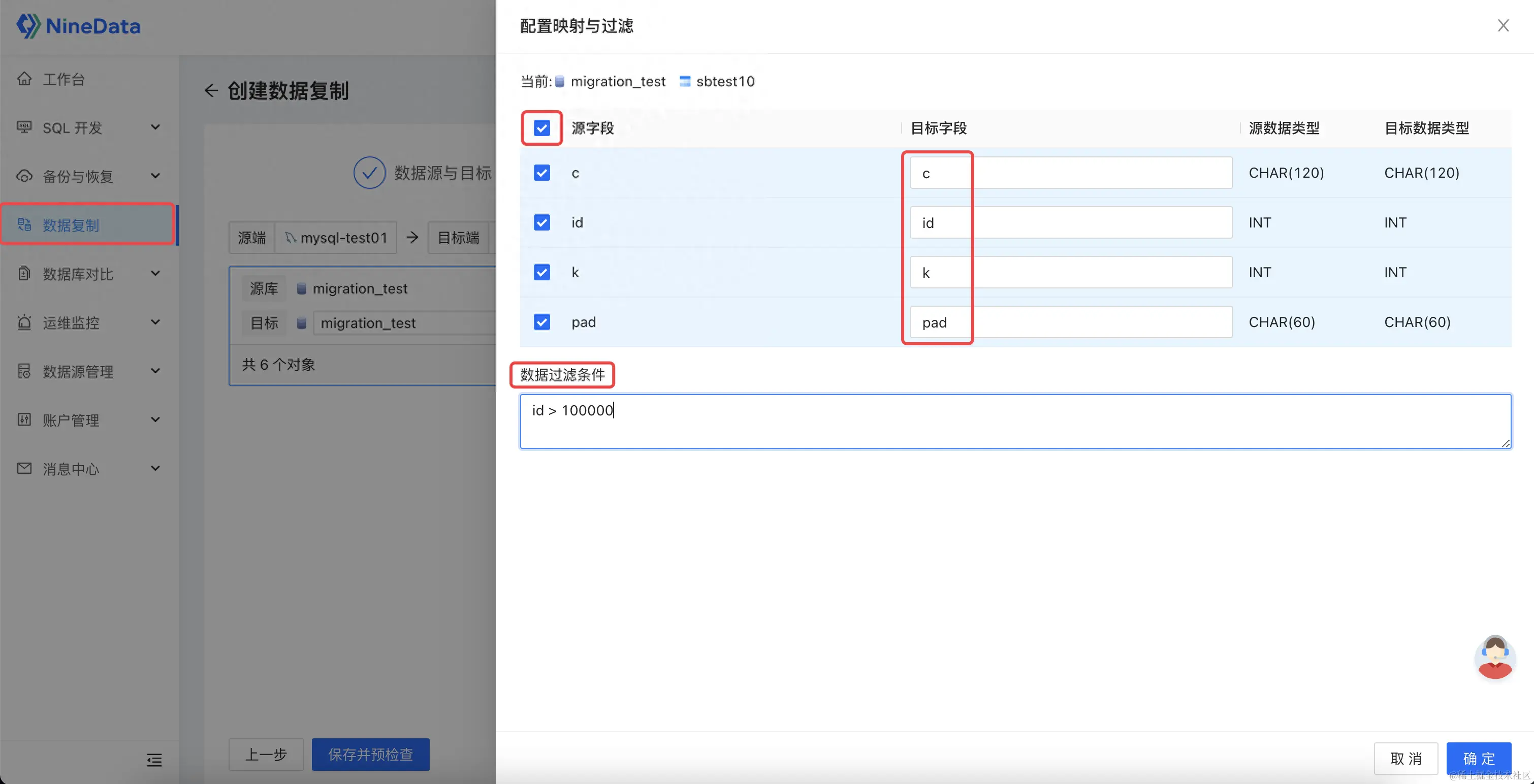Screen dimensions: 1534x784
Task: Click the 运维监控 alarm icon
Action: tap(24, 322)
